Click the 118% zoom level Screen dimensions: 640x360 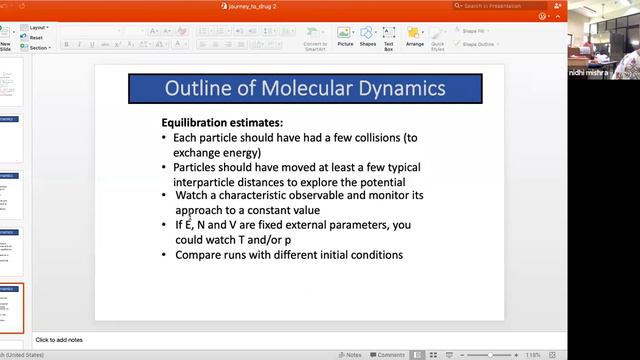tap(533, 355)
